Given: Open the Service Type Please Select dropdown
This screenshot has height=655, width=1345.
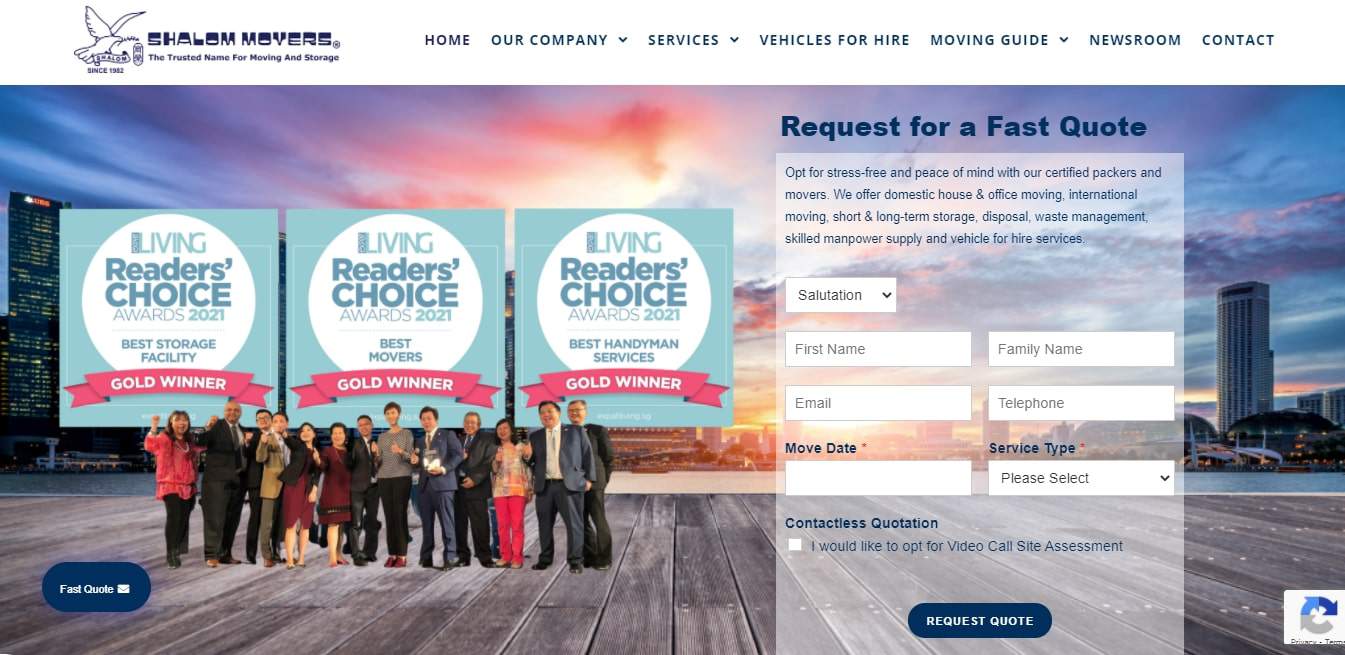Looking at the screenshot, I should tap(1081, 478).
